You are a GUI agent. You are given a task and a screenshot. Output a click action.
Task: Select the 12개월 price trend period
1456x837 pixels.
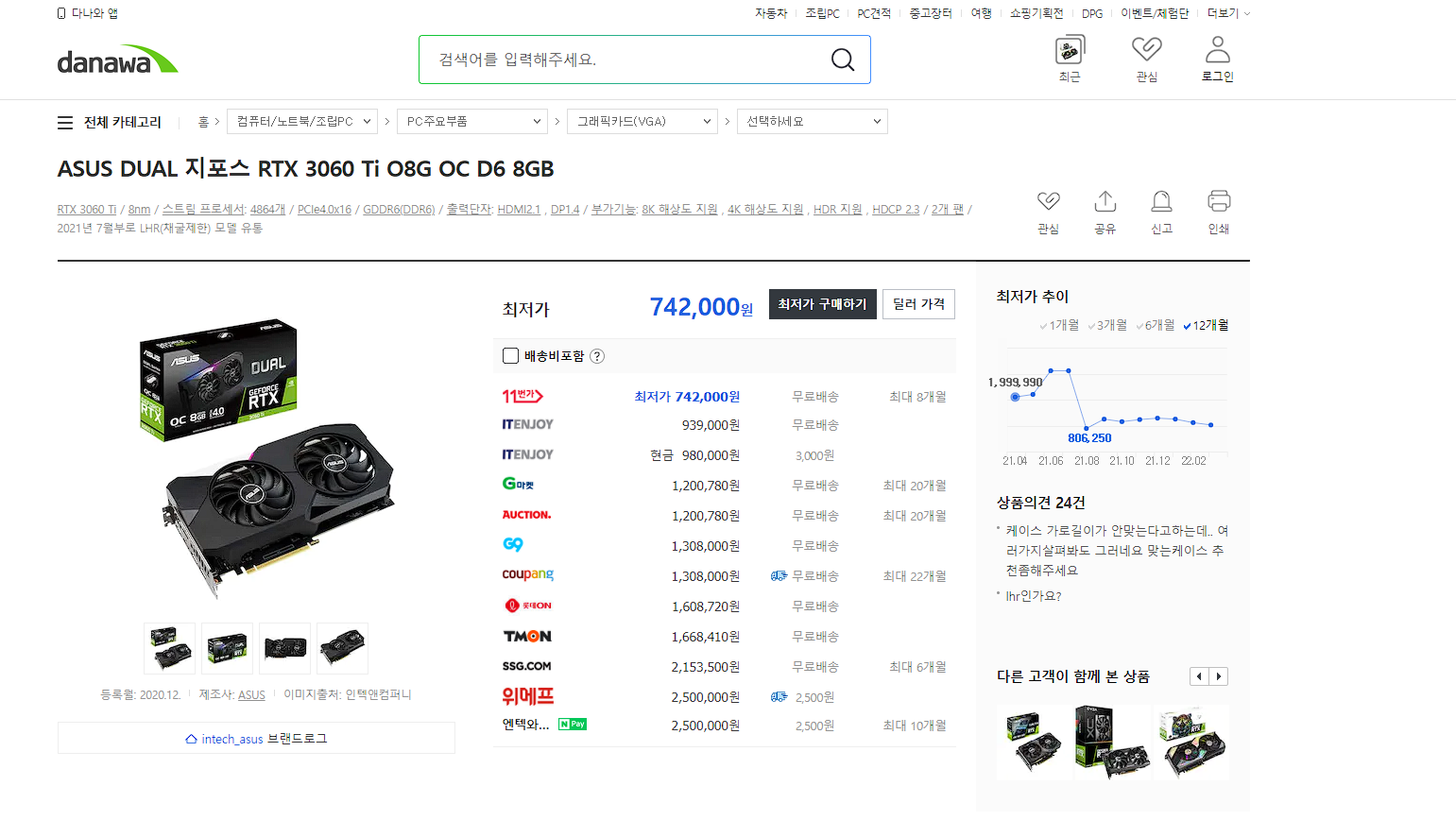(x=1206, y=325)
